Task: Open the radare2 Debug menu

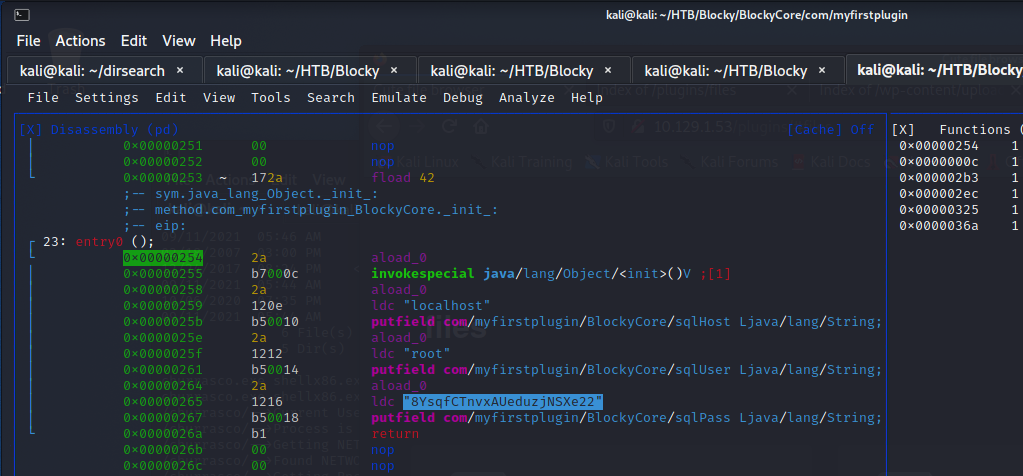Action: pos(463,98)
